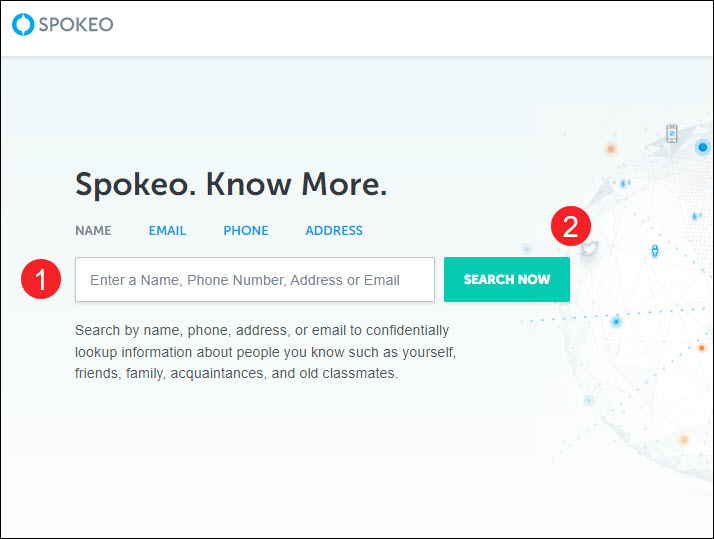Click the SPOKEO wordmark in the header

click(x=76, y=25)
